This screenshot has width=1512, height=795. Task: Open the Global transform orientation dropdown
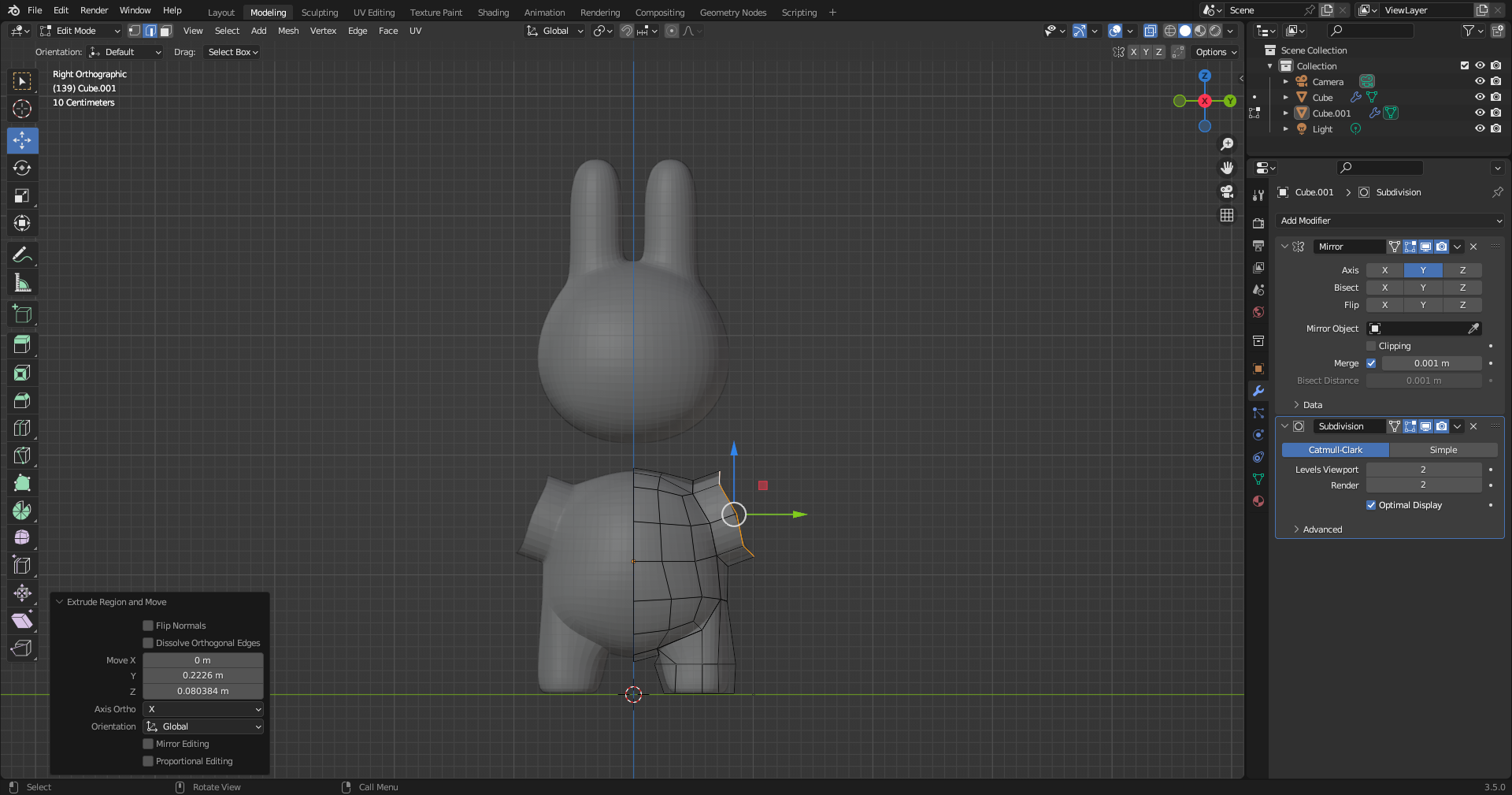tap(555, 31)
